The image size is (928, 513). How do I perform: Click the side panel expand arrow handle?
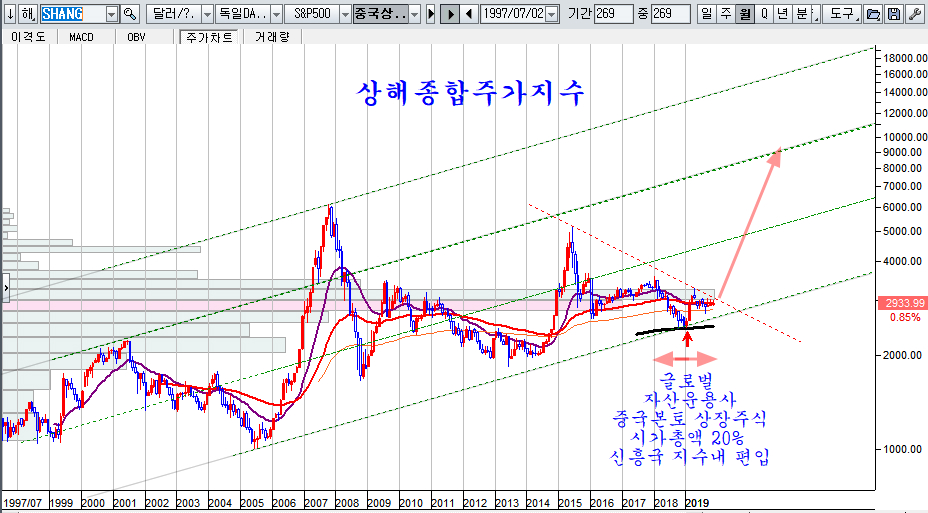point(6,288)
